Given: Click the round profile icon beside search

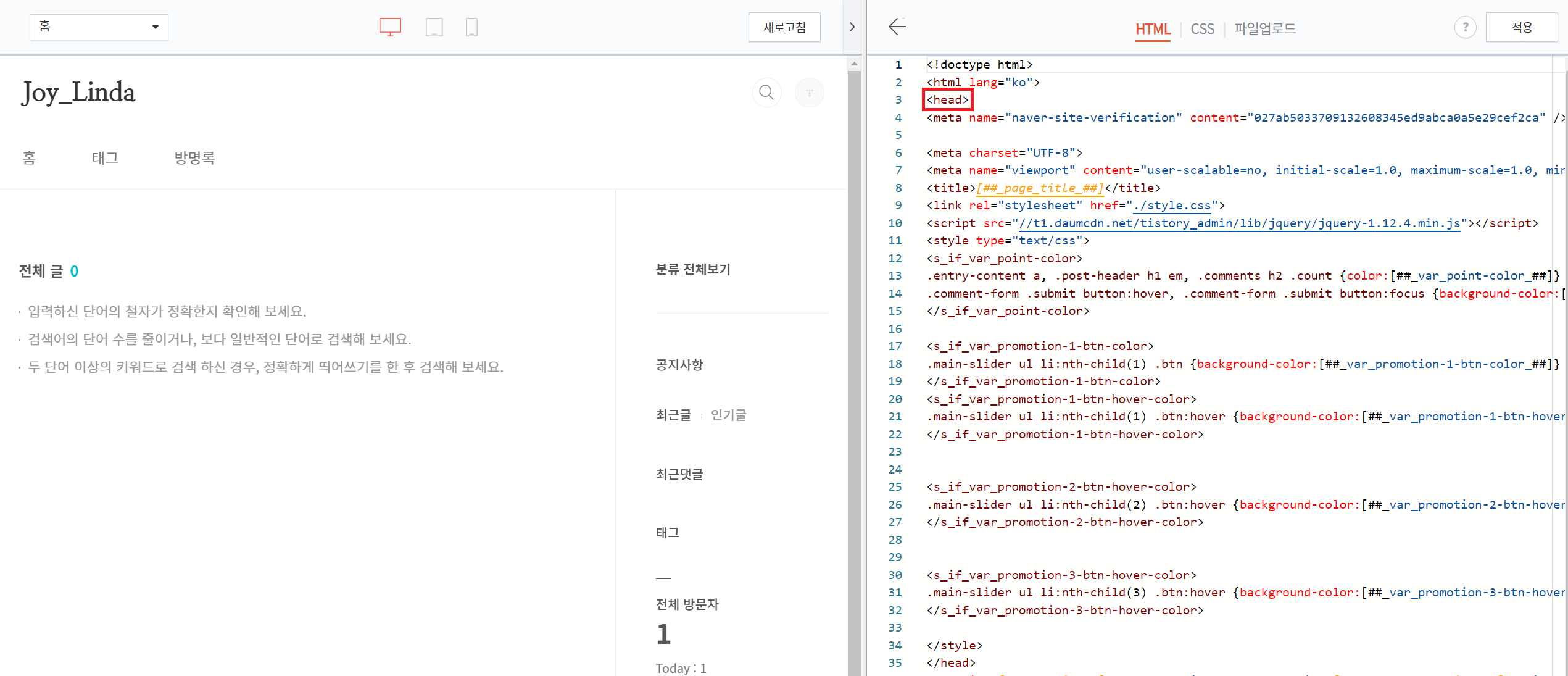Looking at the screenshot, I should pos(809,93).
